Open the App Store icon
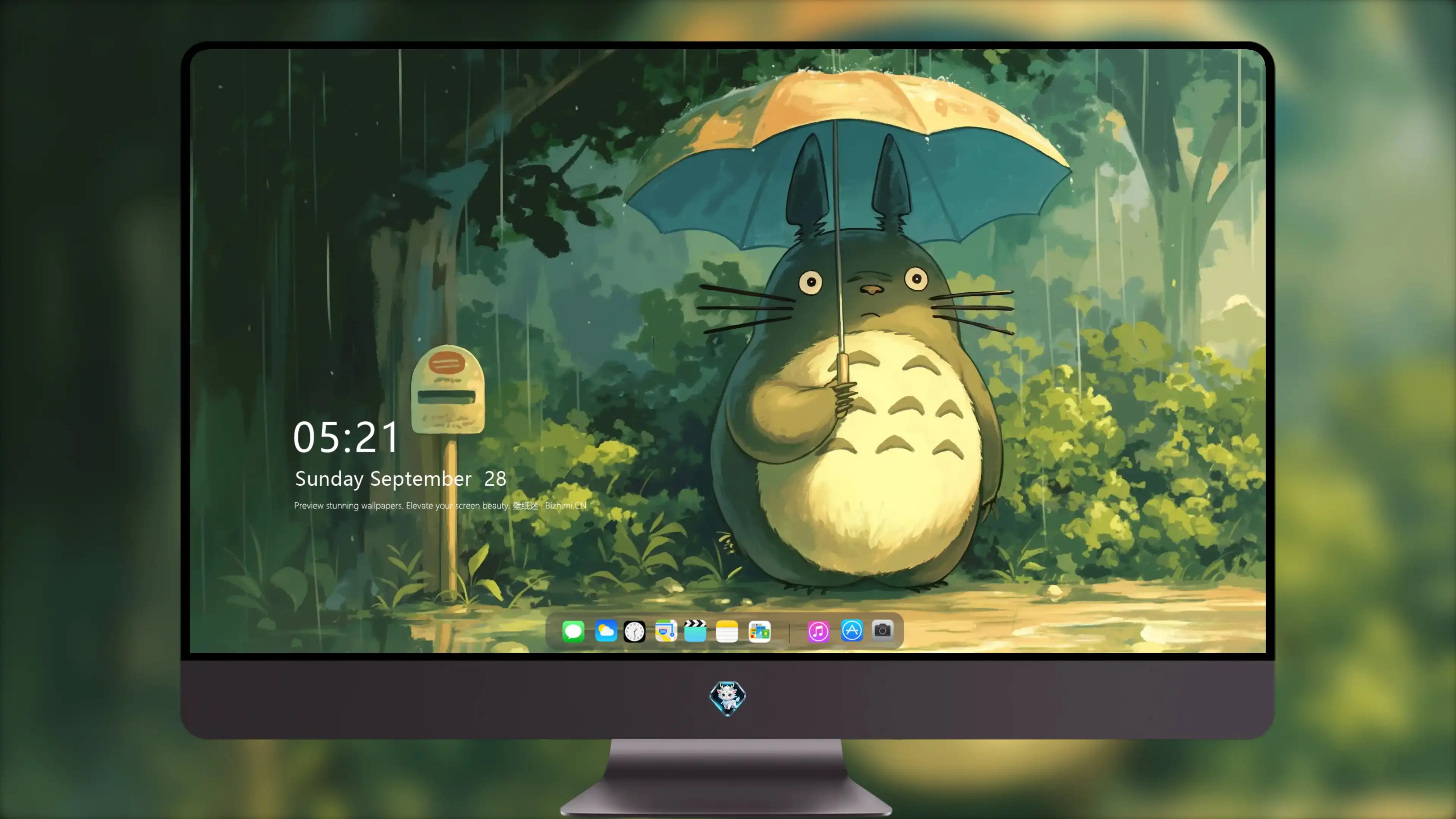1456x819 pixels. [x=852, y=630]
